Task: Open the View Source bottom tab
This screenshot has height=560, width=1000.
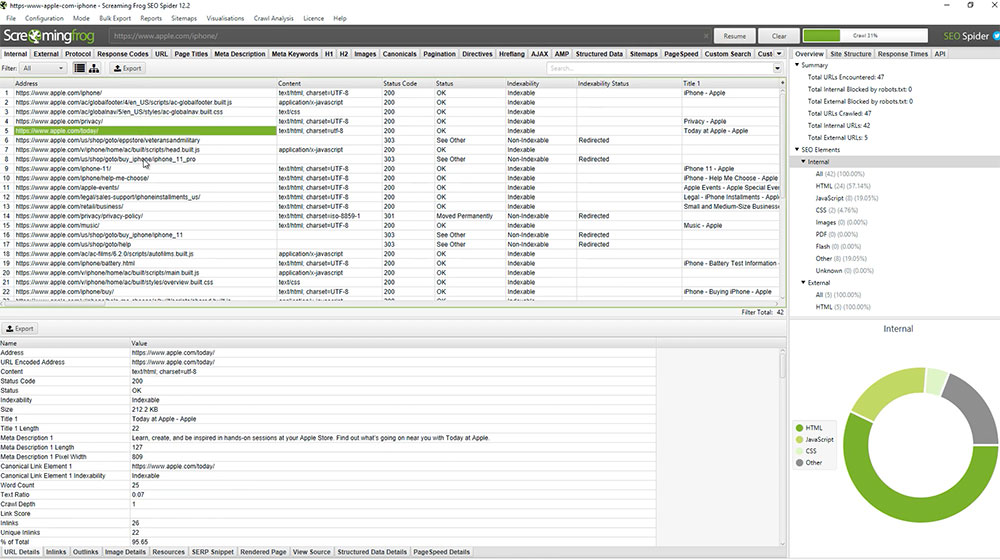Action: point(312,552)
